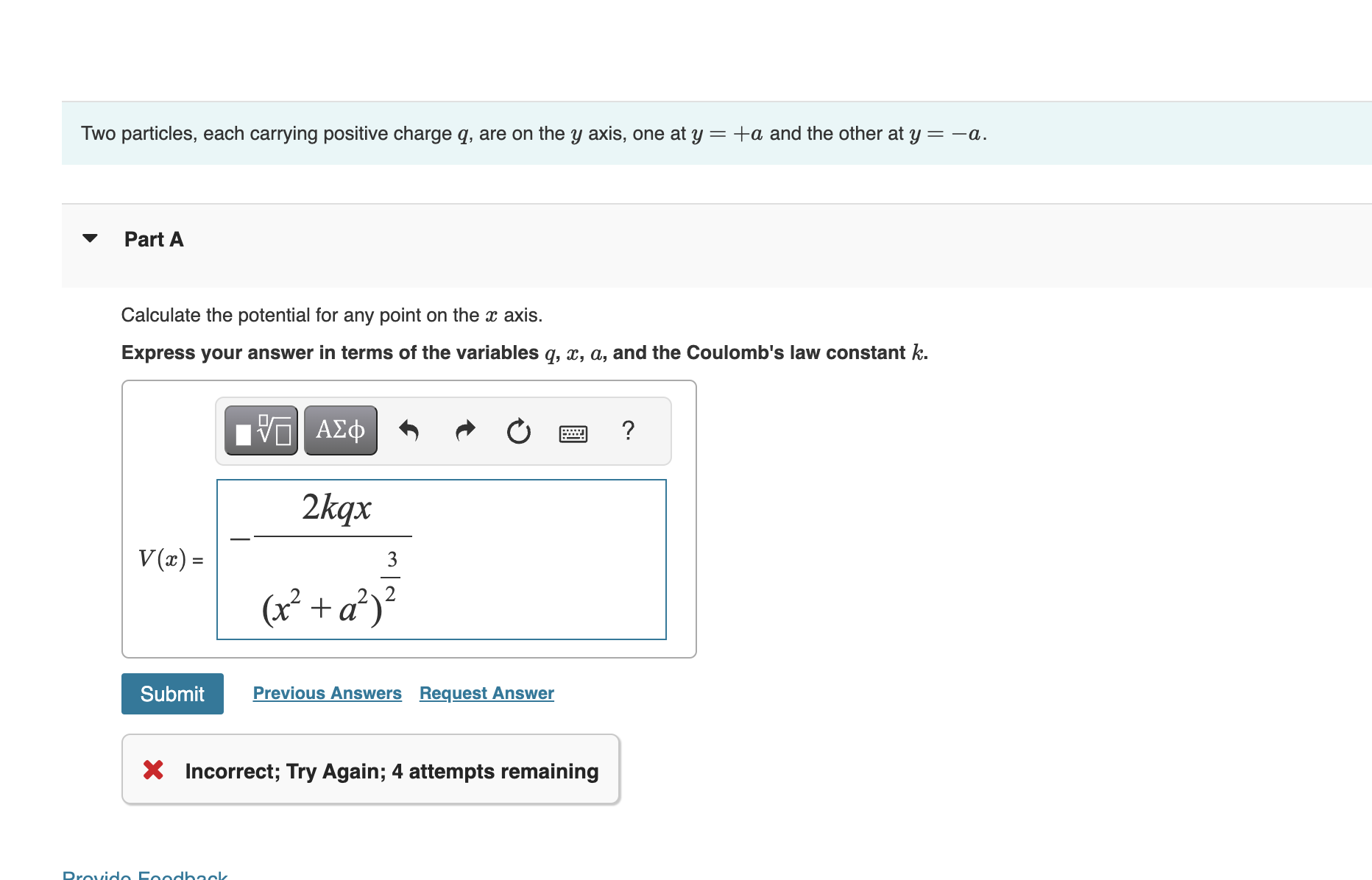Screen dimensions: 1372x880
Task: Undo the last equation edit
Action: tap(409, 431)
